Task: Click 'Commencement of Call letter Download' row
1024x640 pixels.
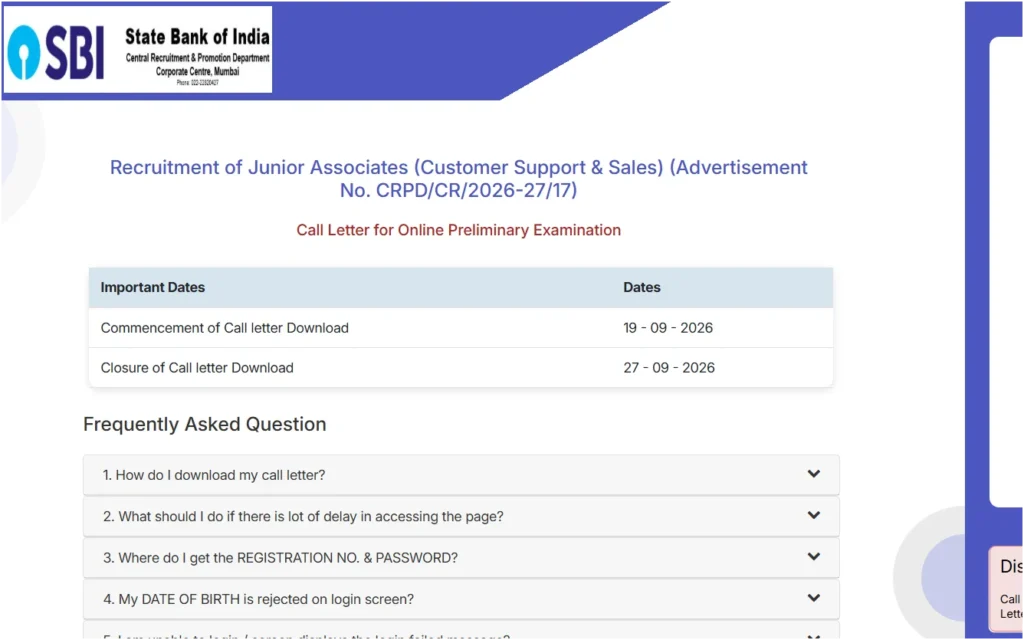Action: [461, 328]
